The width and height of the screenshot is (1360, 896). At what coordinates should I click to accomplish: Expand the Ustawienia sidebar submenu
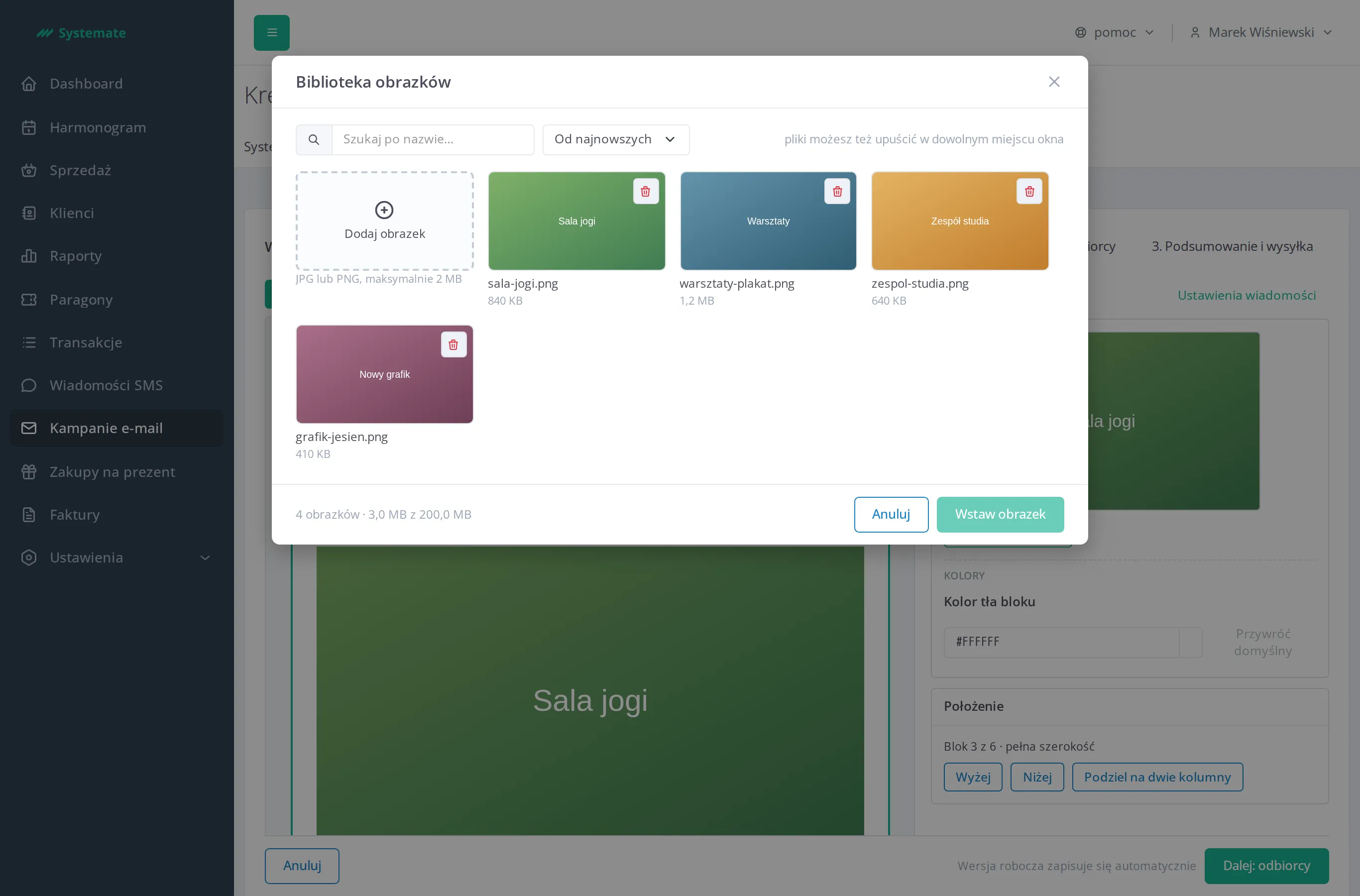(116, 557)
